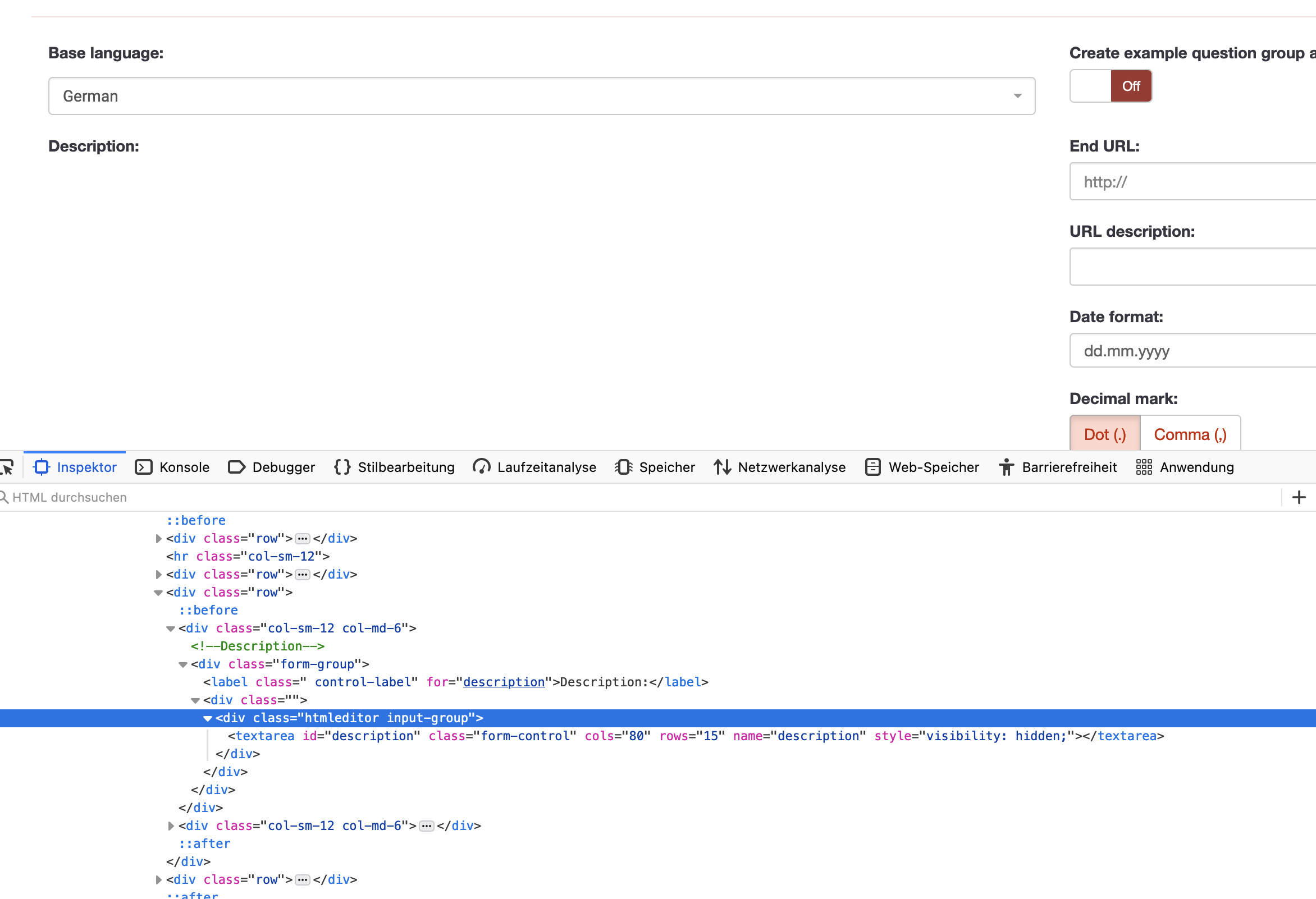Click the Inspektor tab icon
Viewport: 1316px width, 899px height.
42,467
